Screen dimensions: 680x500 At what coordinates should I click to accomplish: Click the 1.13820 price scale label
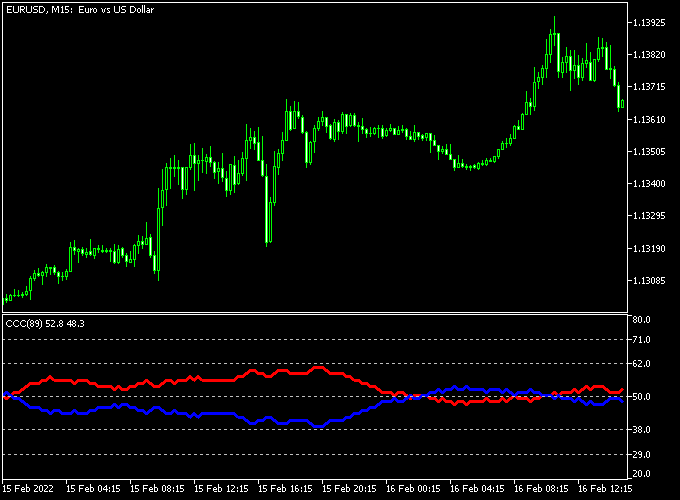pyautogui.click(x=649, y=55)
